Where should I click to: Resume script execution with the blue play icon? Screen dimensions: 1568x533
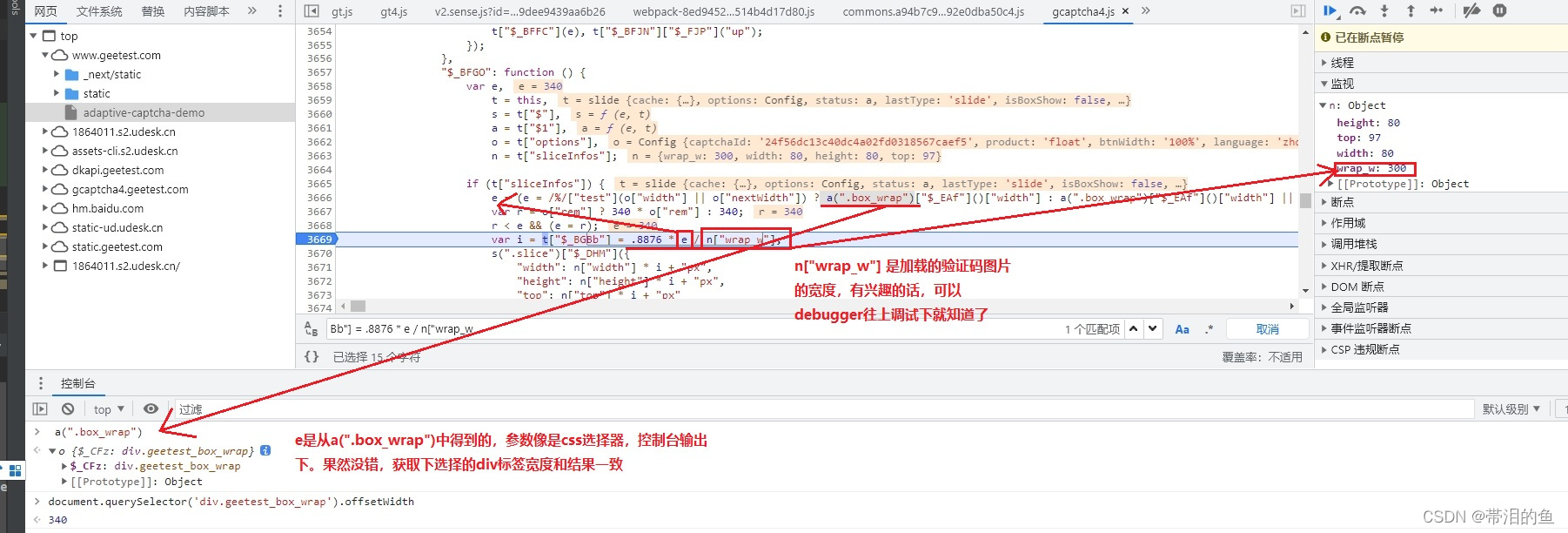pyautogui.click(x=1330, y=11)
